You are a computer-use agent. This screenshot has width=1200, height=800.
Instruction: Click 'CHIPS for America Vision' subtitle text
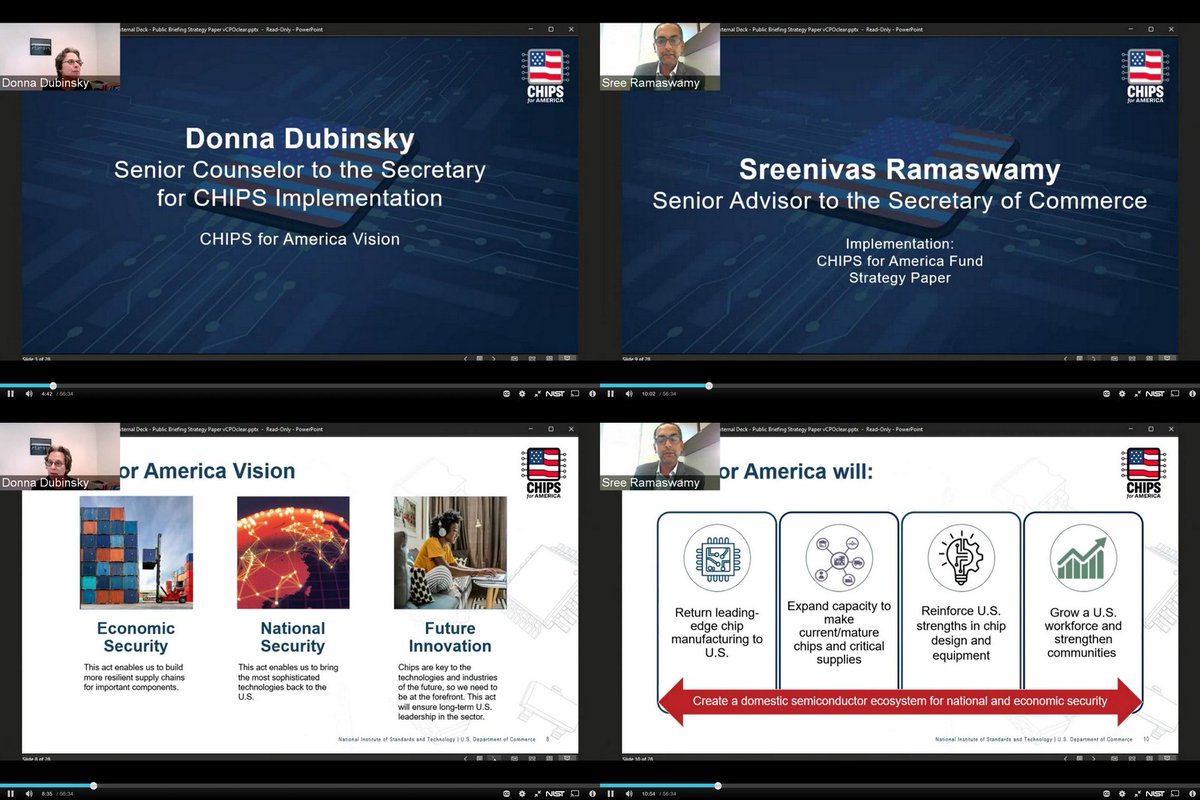pyautogui.click(x=300, y=239)
